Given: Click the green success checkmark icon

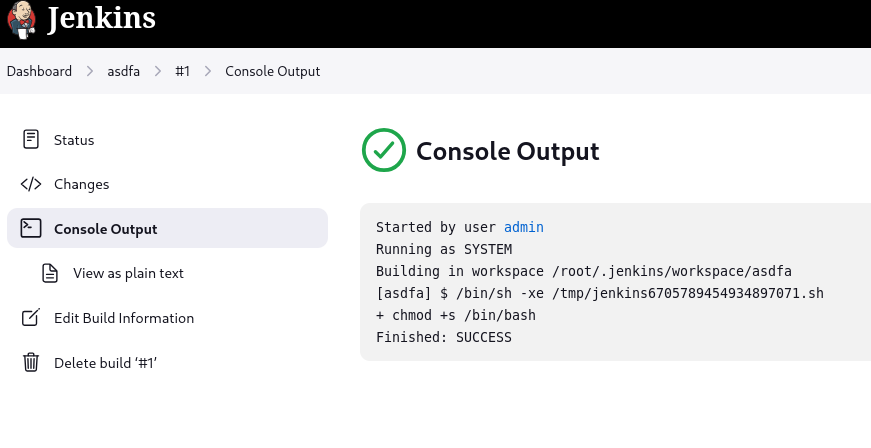Looking at the screenshot, I should pos(384,150).
